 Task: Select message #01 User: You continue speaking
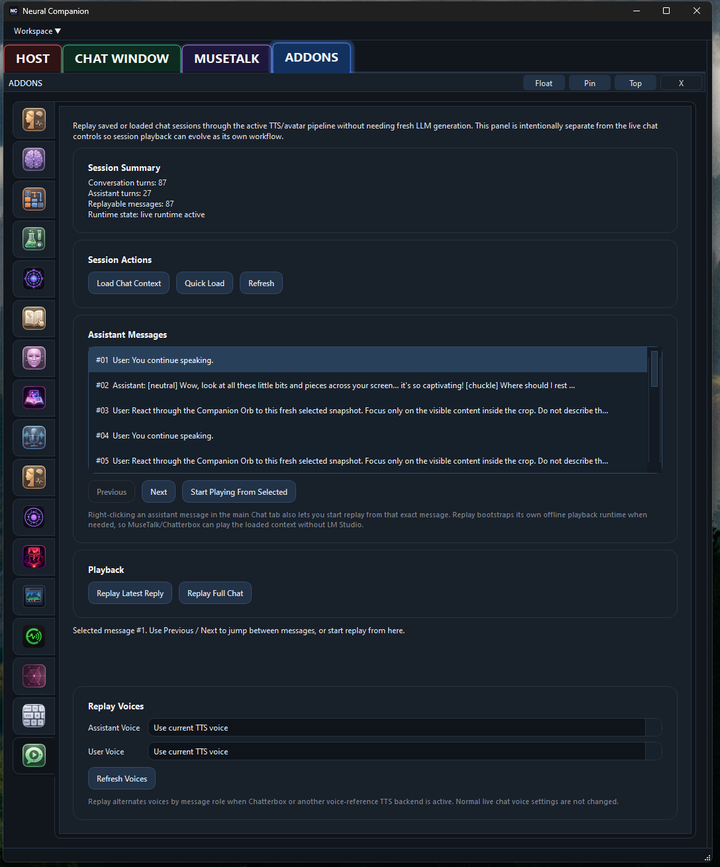368,360
